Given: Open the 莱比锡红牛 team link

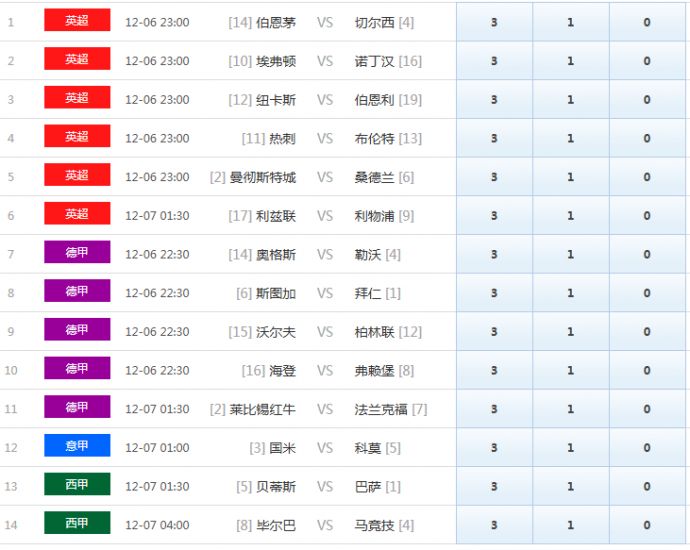Looking at the screenshot, I should click(262, 409).
